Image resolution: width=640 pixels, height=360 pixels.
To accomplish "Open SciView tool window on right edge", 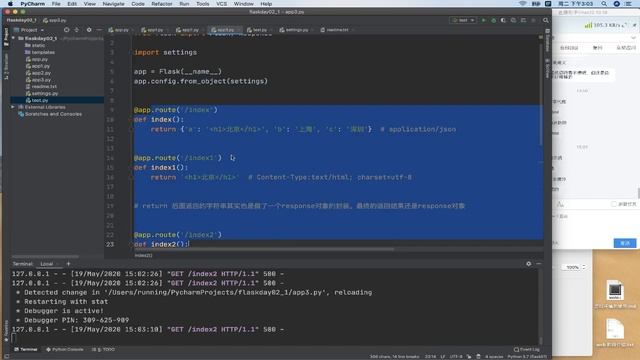I will [547, 68].
